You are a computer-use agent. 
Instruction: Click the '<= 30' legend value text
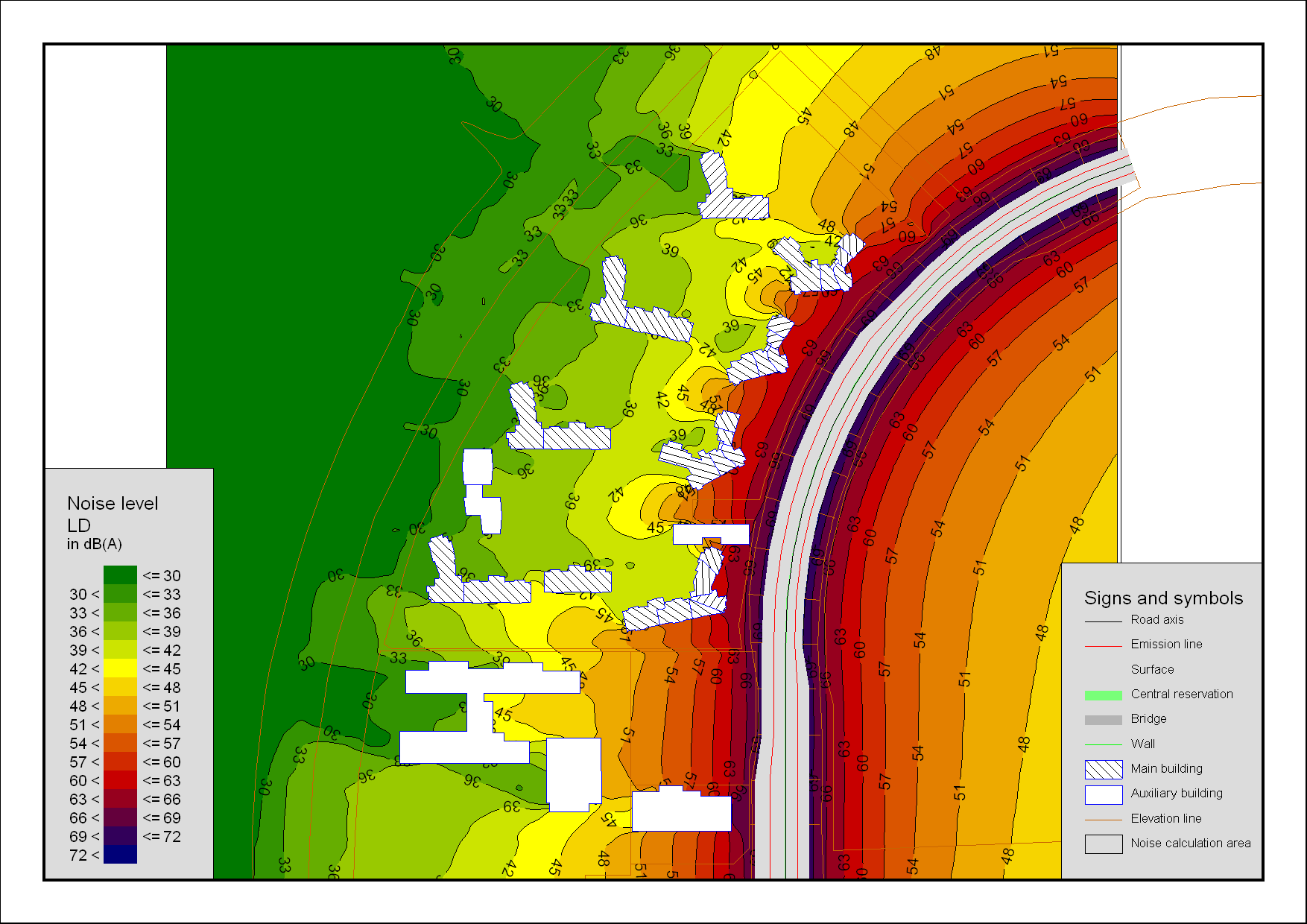(162, 576)
